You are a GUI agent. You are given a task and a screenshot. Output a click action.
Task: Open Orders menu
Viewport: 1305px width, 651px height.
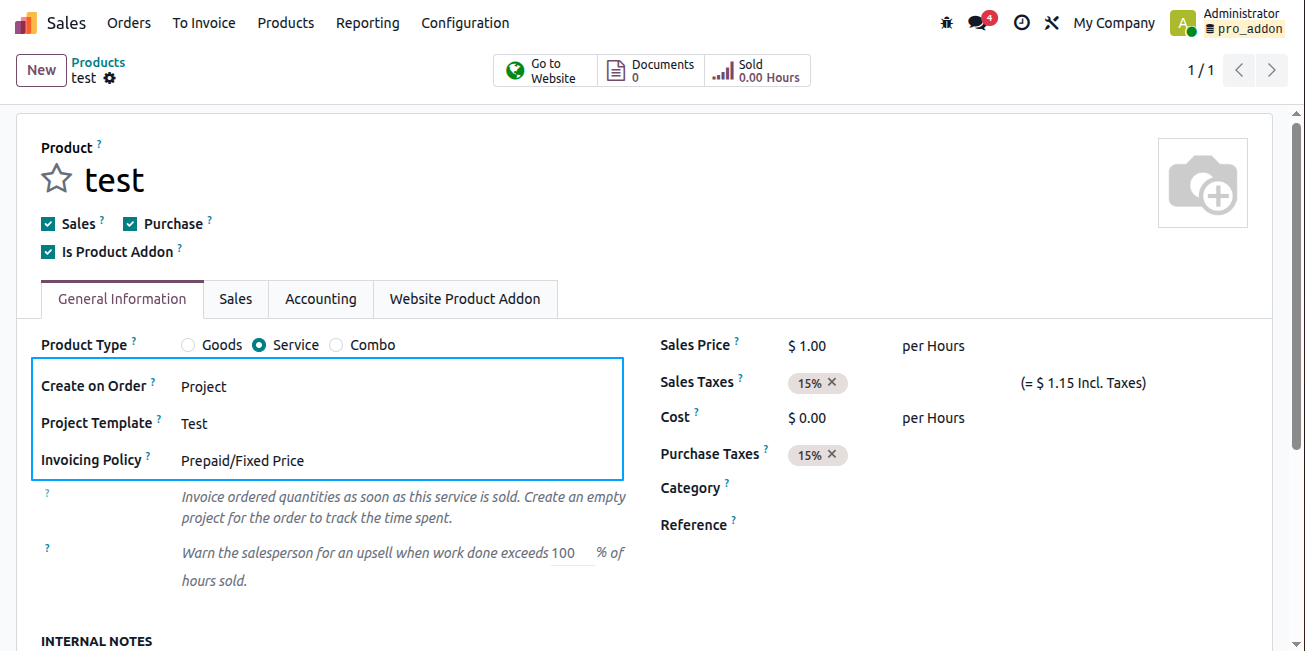(129, 23)
